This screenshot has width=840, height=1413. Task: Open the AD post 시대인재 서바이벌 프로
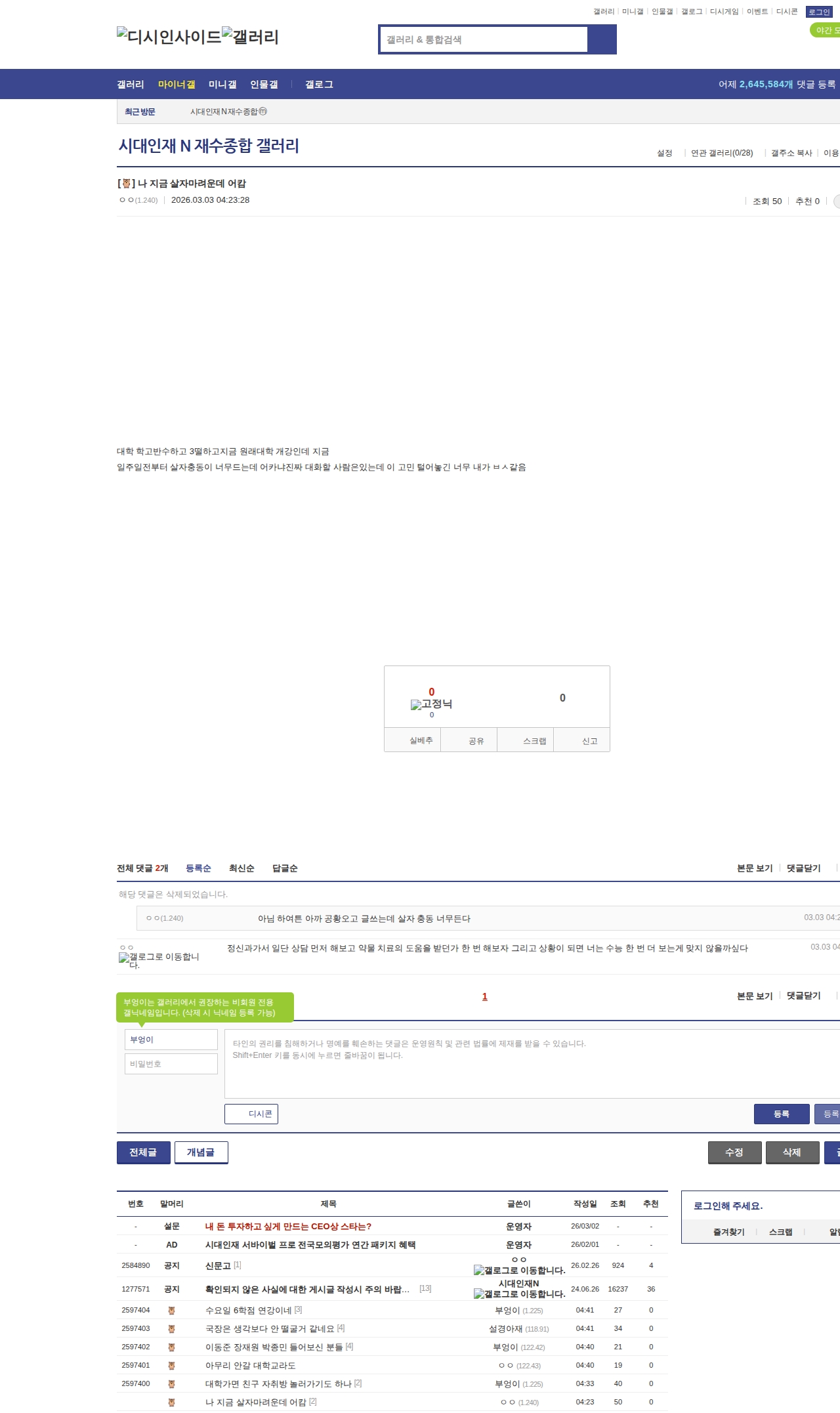point(310,1244)
